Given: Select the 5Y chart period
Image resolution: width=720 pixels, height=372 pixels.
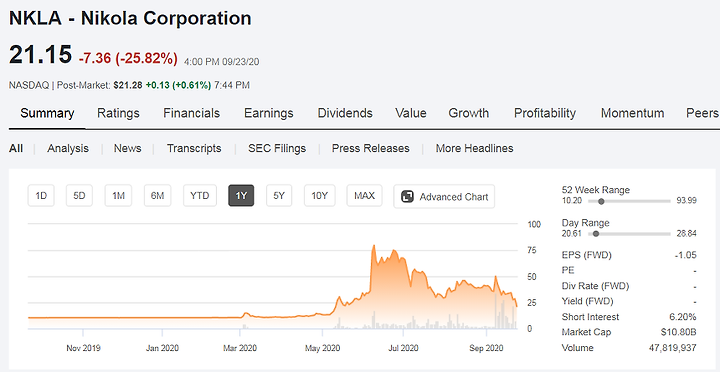Looking at the screenshot, I should [279, 196].
